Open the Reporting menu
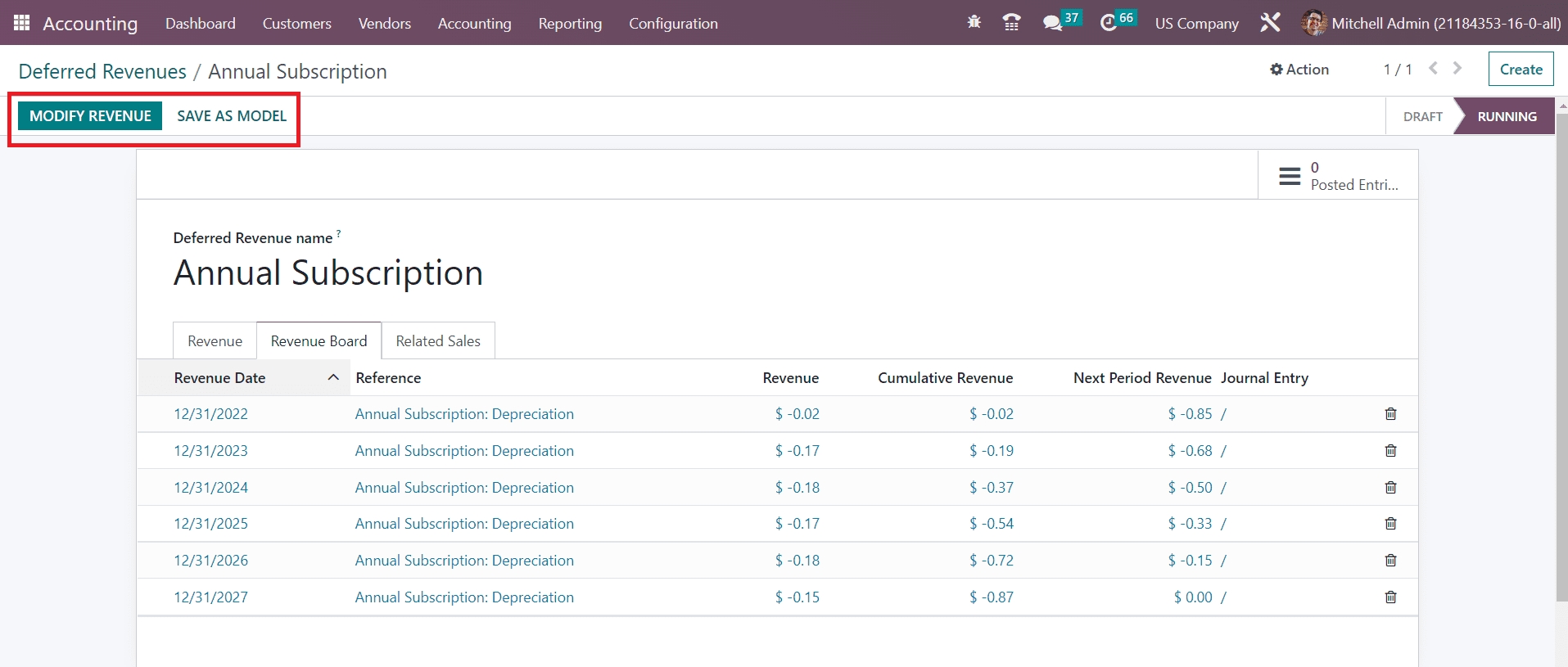The image size is (1568, 667). tap(570, 24)
